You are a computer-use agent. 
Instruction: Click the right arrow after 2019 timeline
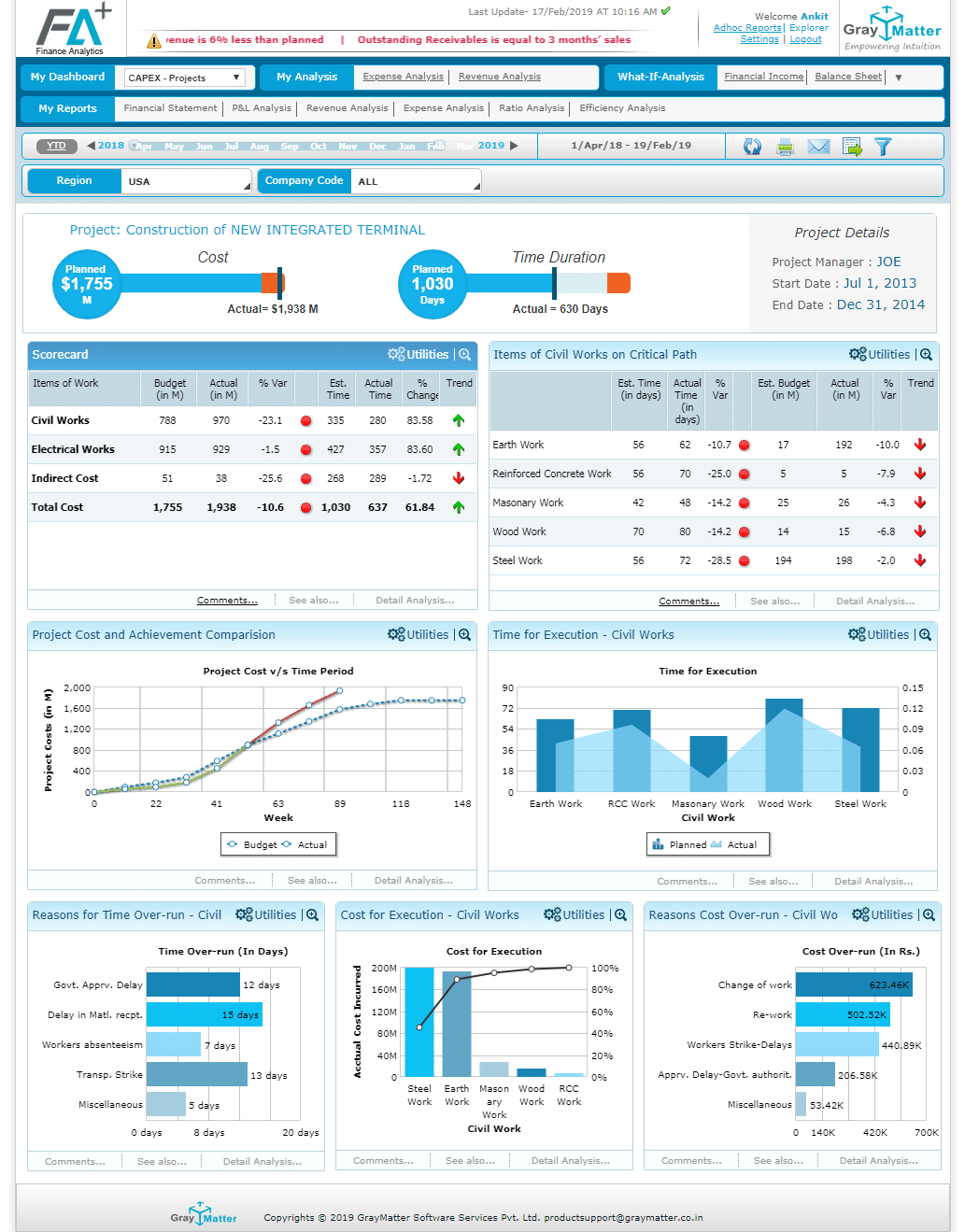pos(514,146)
